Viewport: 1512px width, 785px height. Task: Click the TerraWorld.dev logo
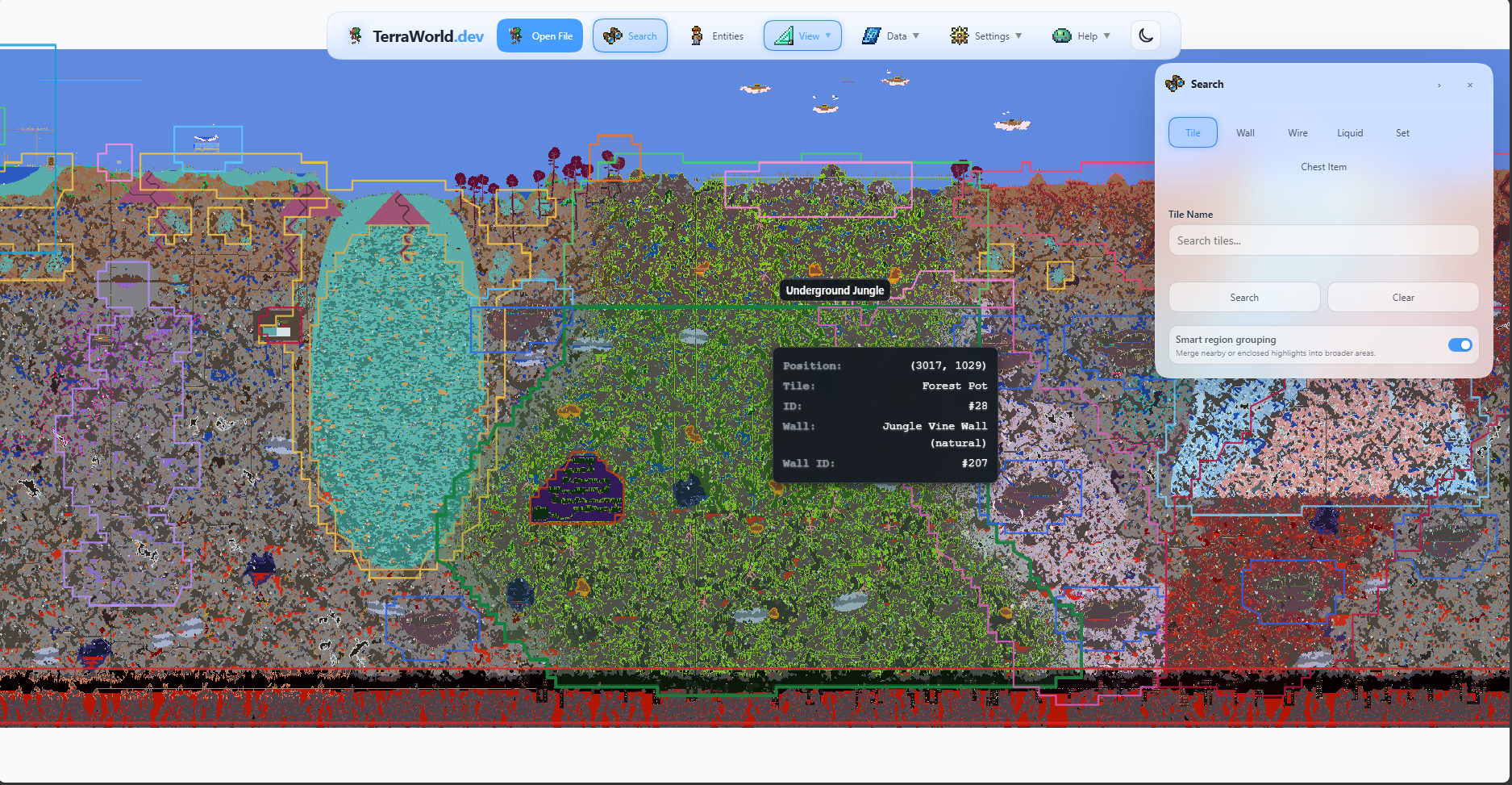tap(415, 35)
